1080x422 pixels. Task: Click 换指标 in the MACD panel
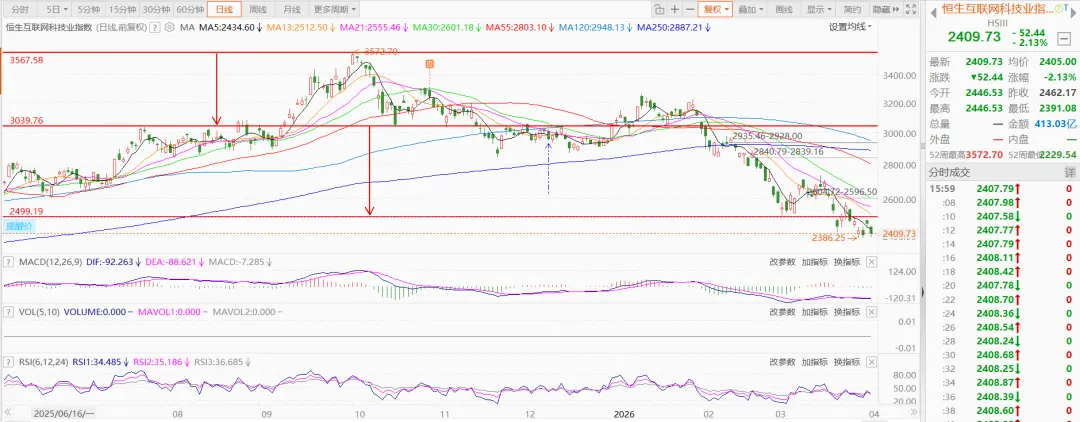pyautogui.click(x=847, y=262)
